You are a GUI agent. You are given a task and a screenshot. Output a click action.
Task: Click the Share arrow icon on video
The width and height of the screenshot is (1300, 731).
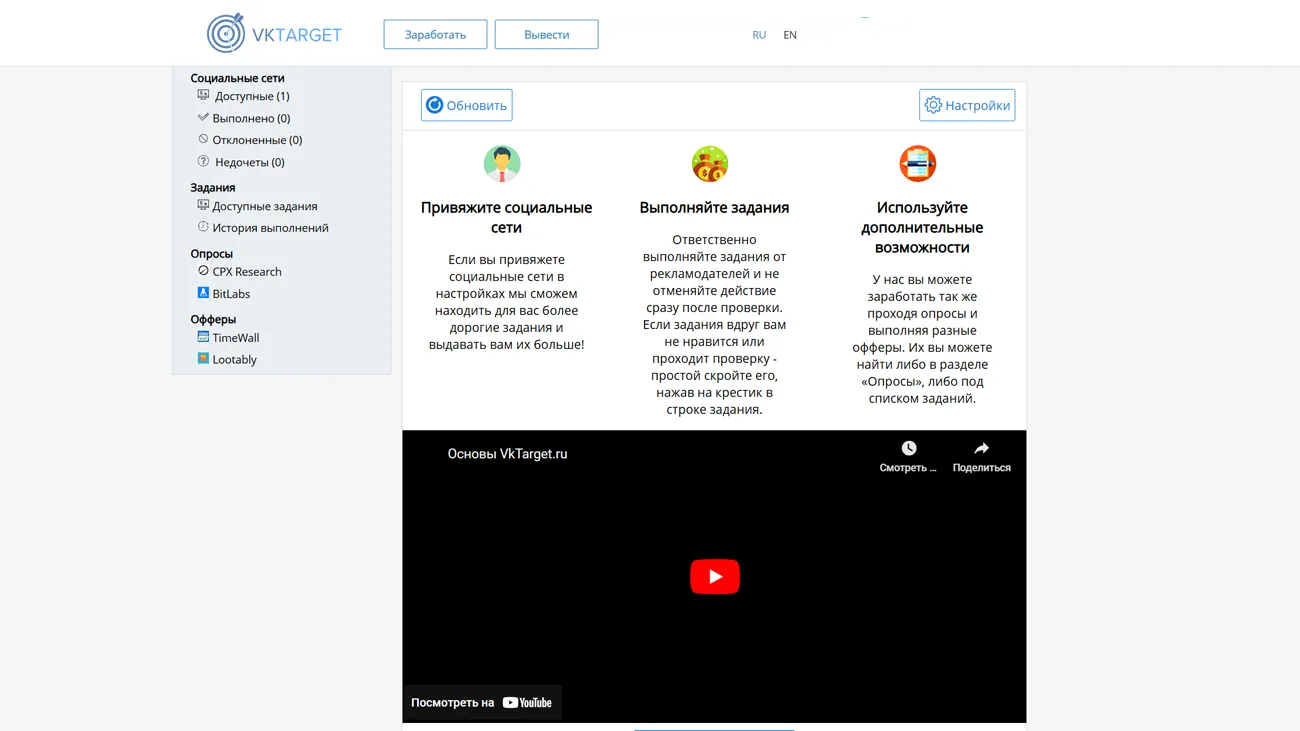(981, 449)
